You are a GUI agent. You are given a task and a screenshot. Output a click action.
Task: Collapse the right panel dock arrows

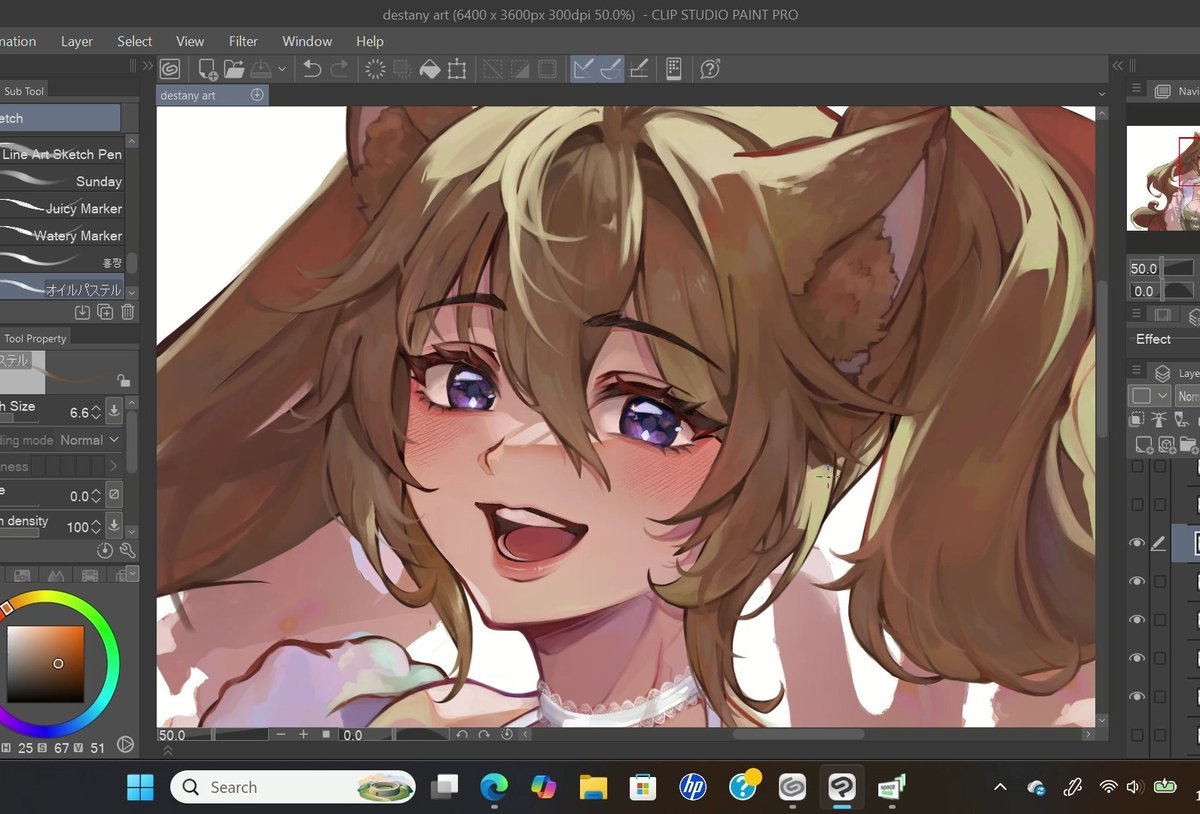(x=1118, y=66)
